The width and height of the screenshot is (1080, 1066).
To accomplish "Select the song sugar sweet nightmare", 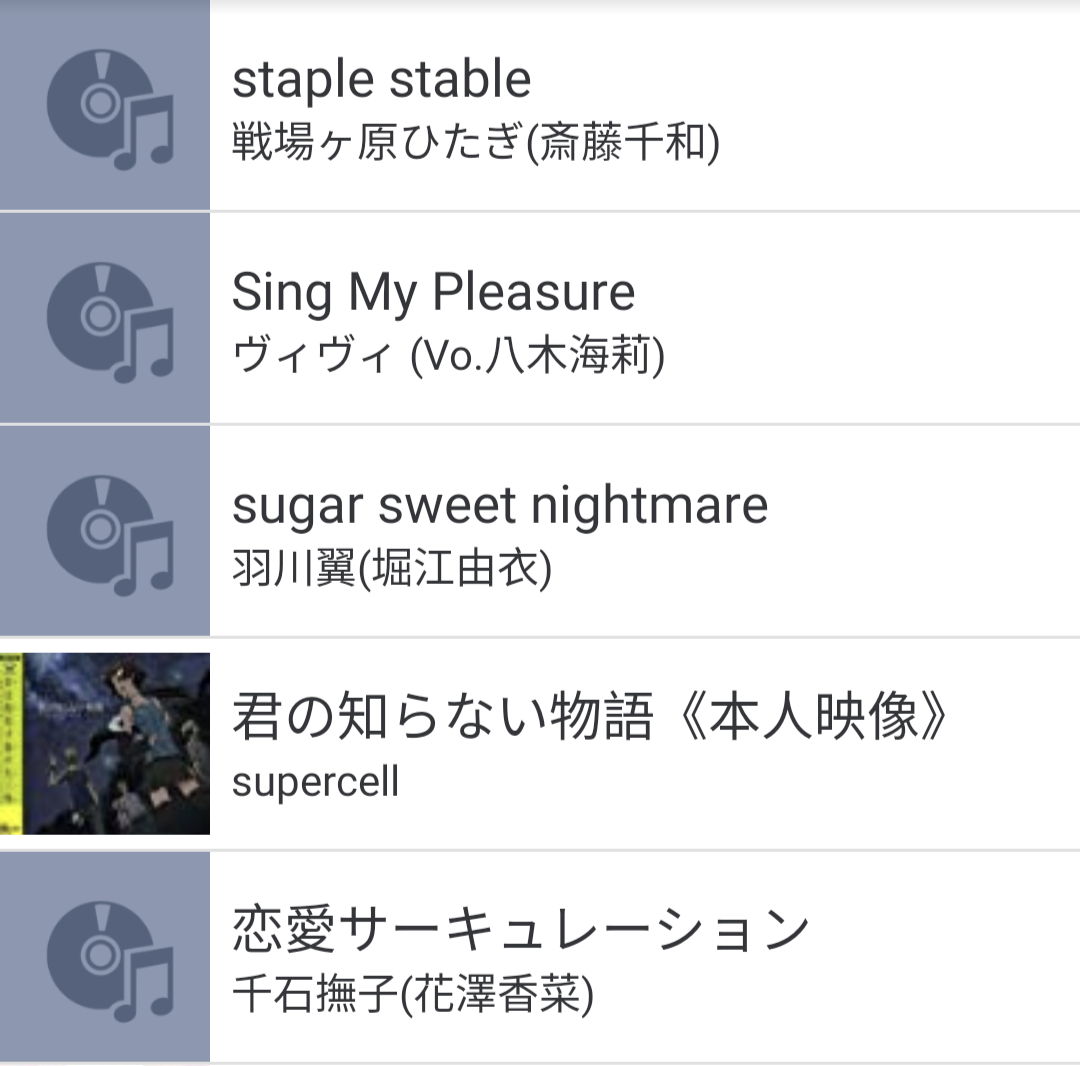I will pyautogui.click(x=500, y=506).
